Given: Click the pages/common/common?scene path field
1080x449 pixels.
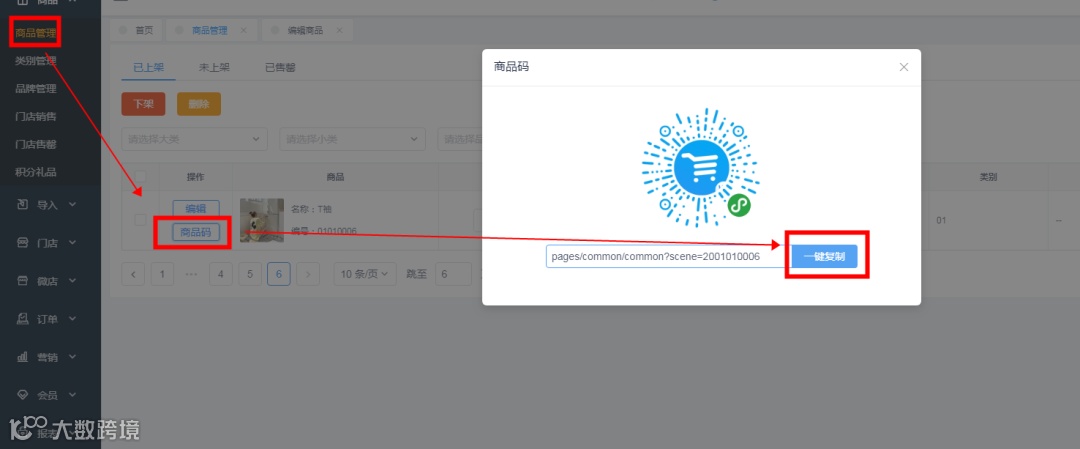Looking at the screenshot, I should 669,256.
